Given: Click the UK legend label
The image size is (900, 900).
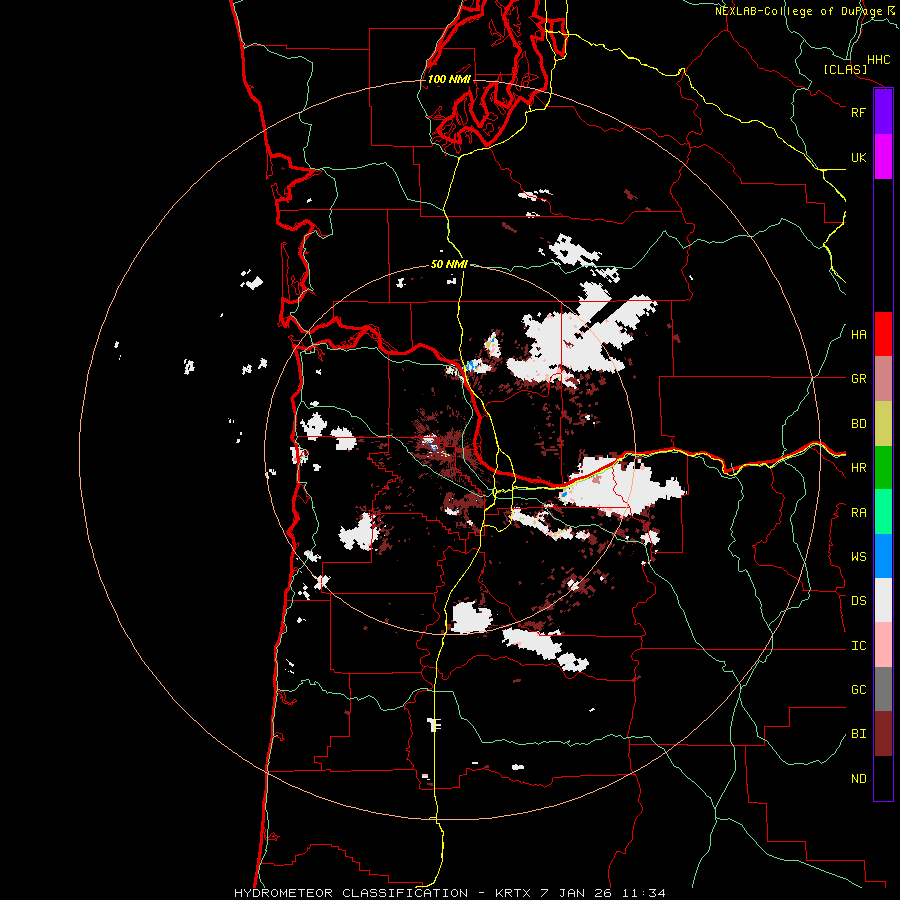Looking at the screenshot, I should click(x=858, y=157).
